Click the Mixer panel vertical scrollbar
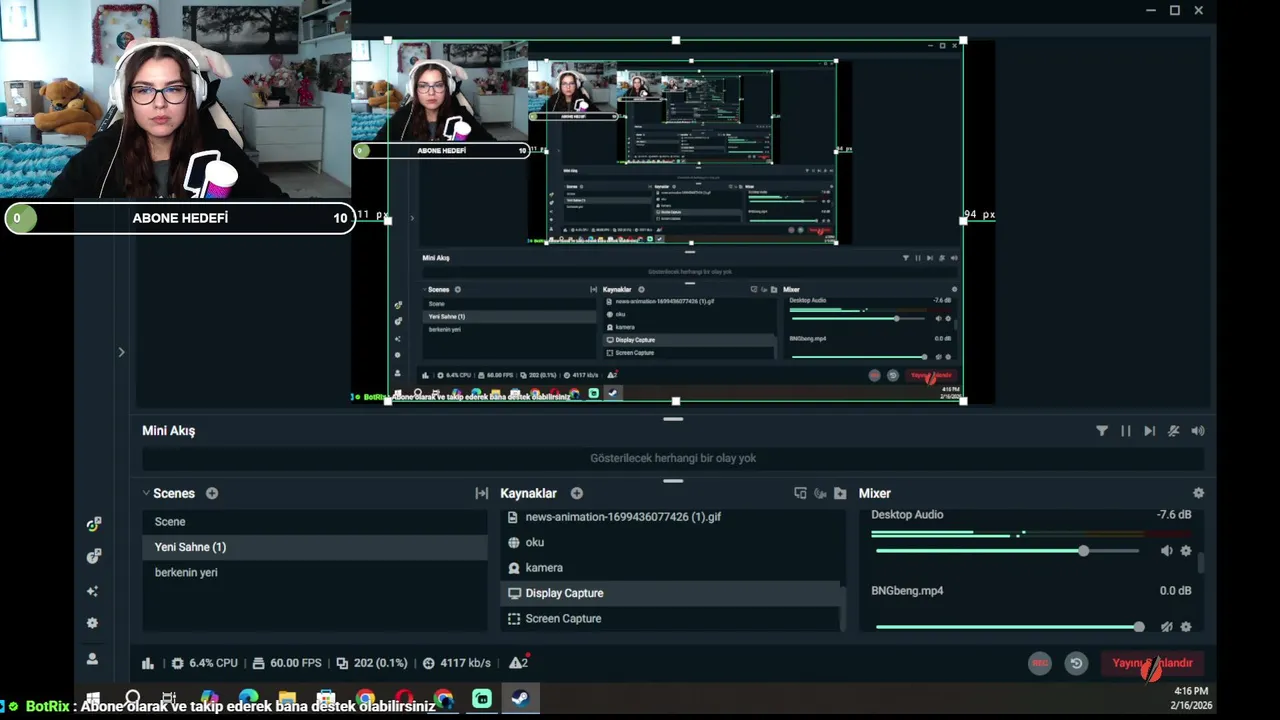 click(x=1201, y=563)
